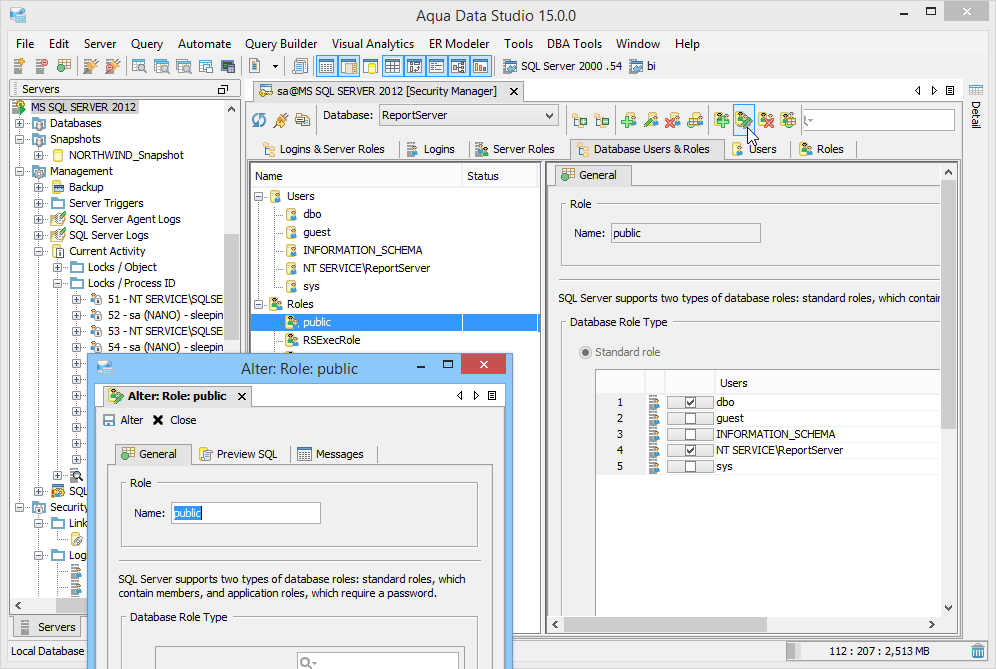Collapse the Roles node in security tree

tap(259, 304)
